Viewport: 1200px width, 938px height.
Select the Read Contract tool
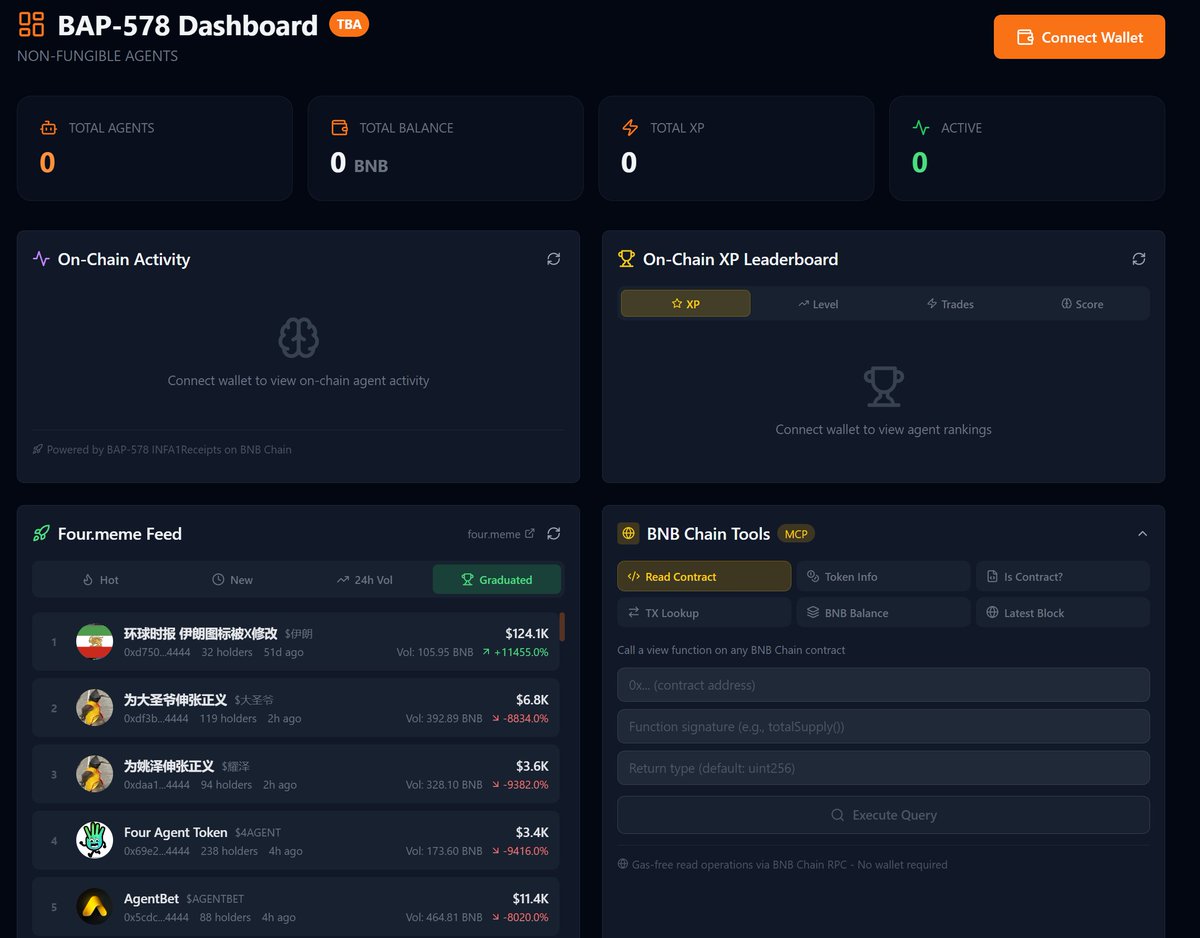click(703, 576)
